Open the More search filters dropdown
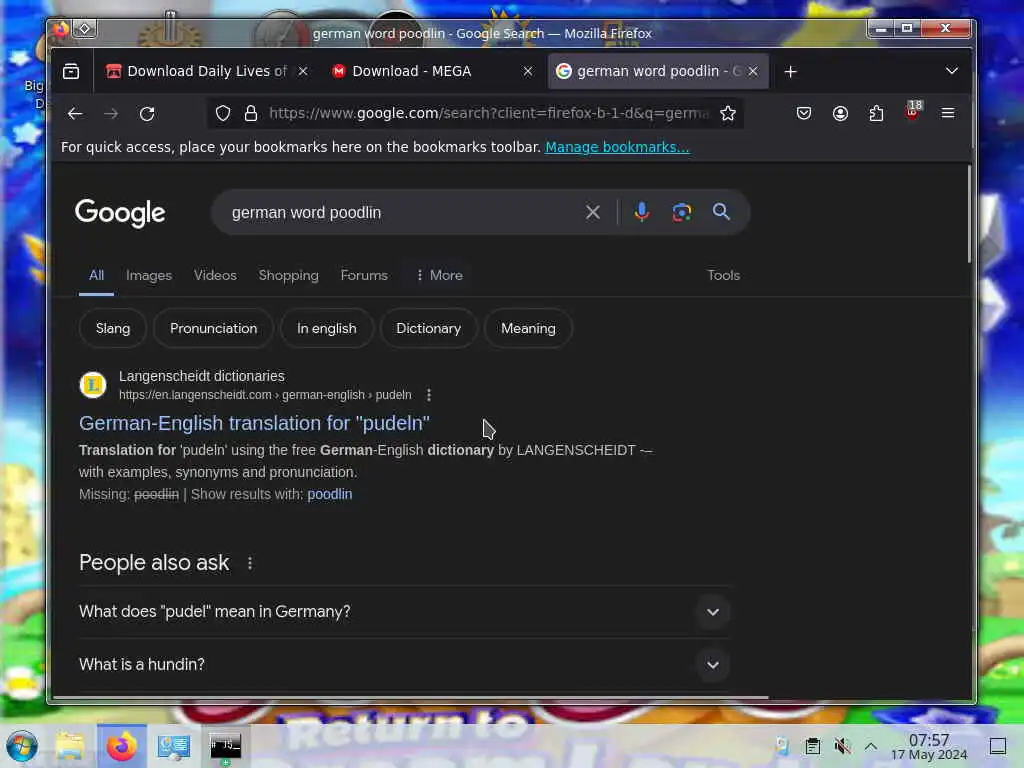Image resolution: width=1024 pixels, height=768 pixels. coord(439,276)
